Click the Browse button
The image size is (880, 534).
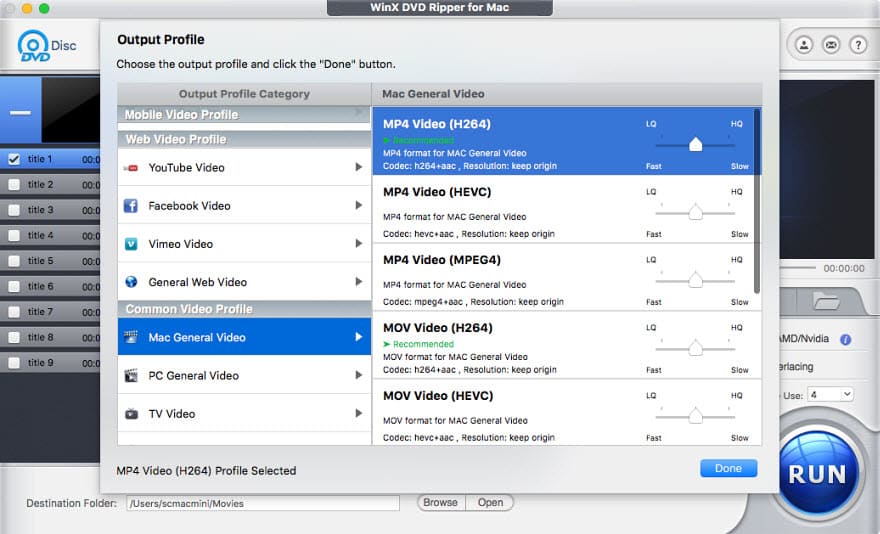point(439,503)
